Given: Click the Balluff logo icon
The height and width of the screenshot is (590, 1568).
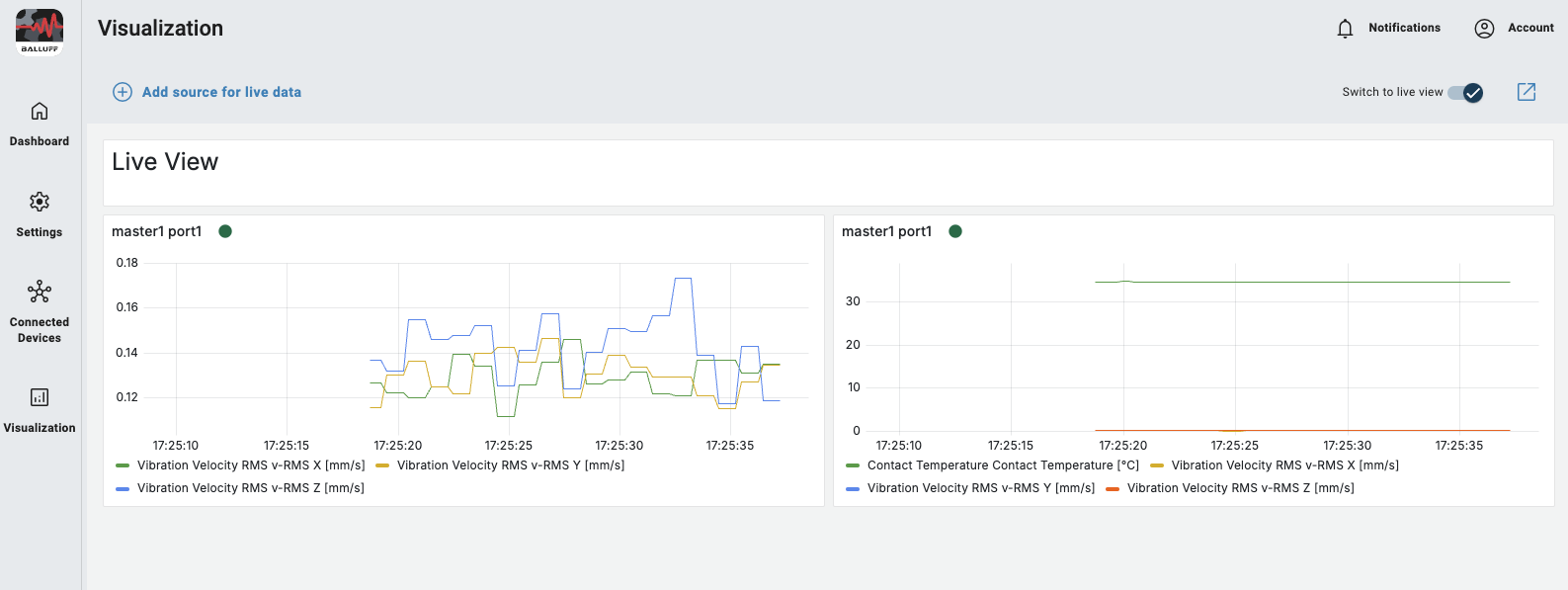Looking at the screenshot, I should 40,32.
